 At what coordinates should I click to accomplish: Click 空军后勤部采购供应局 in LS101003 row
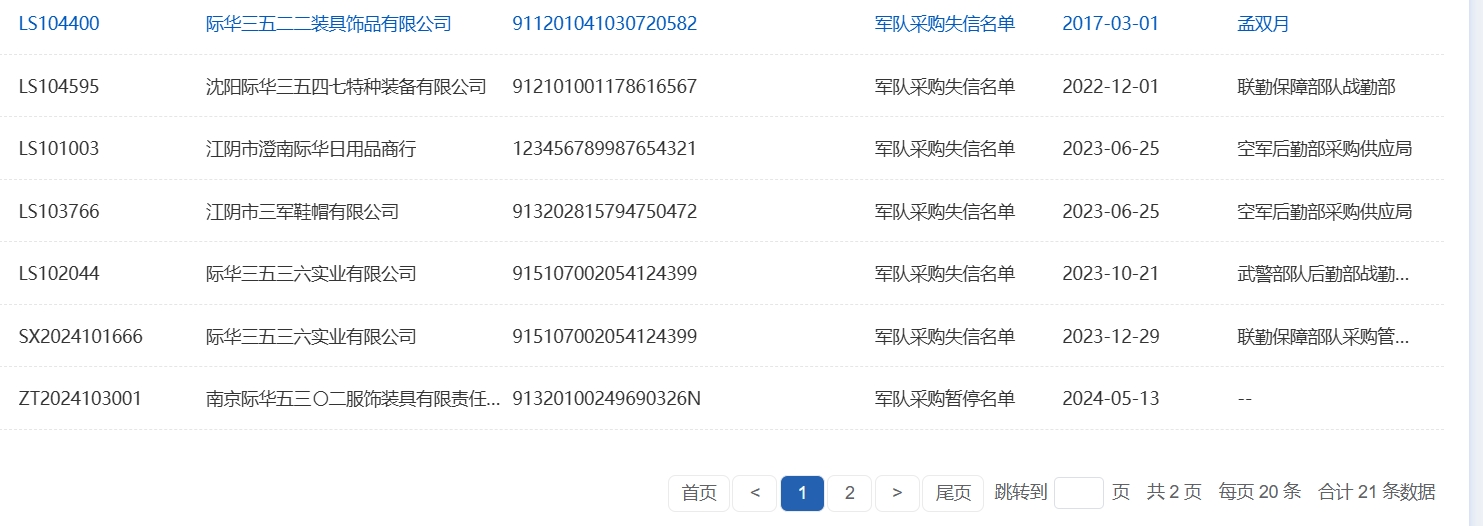tap(1325, 149)
